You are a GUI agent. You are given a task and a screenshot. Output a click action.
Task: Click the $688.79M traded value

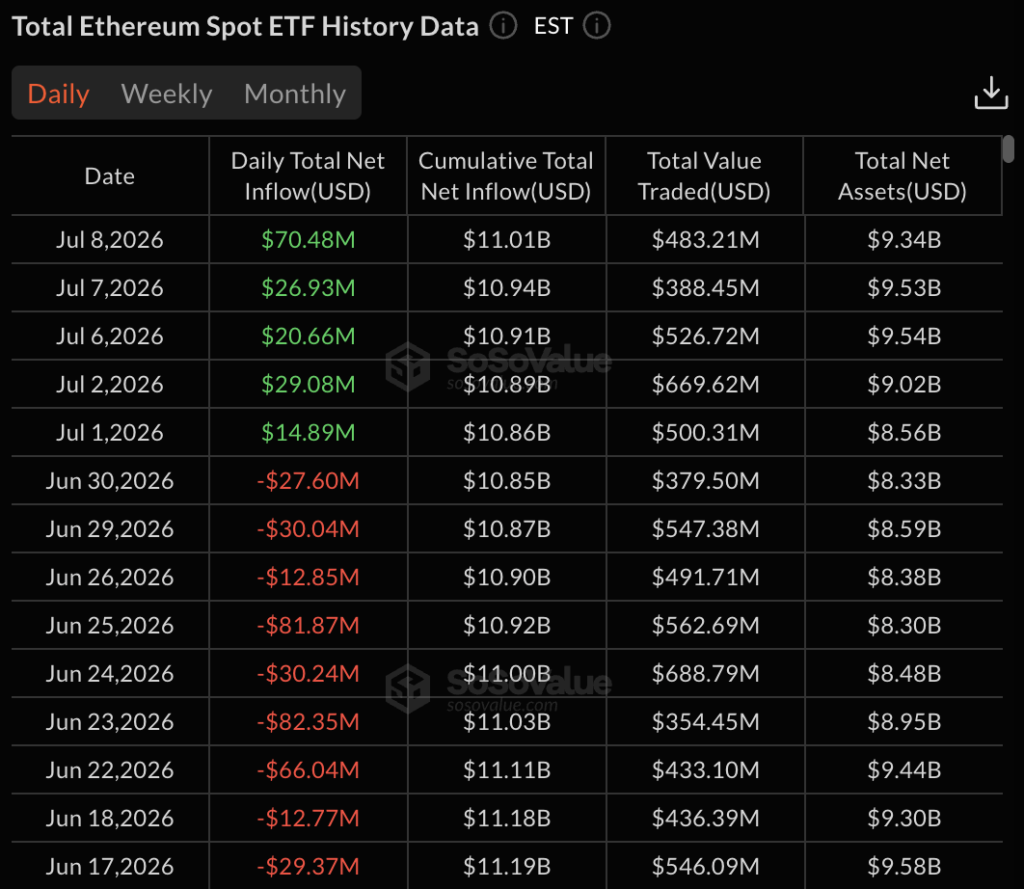point(705,674)
